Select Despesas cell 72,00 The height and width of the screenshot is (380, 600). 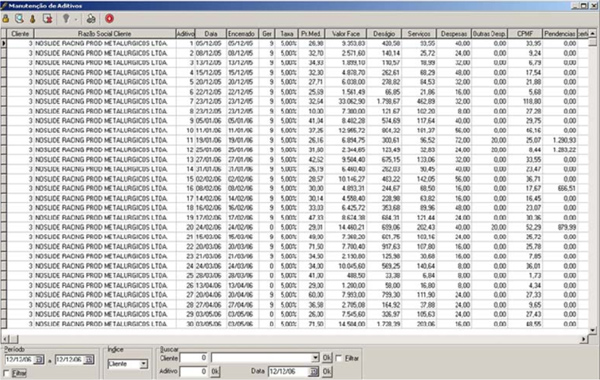coord(454,140)
